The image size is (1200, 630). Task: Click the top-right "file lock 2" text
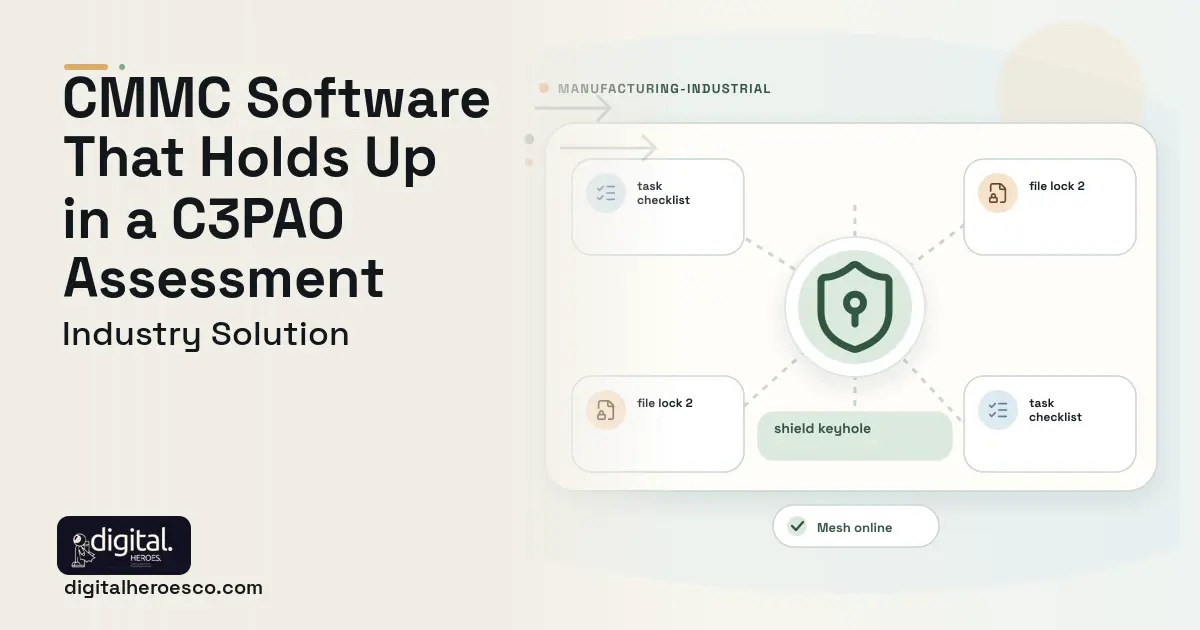[1057, 186]
